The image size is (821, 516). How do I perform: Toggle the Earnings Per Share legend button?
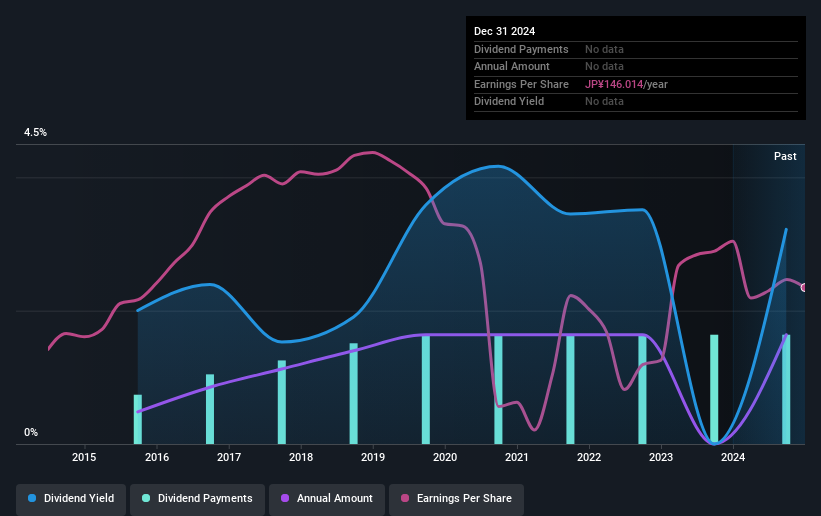coord(456,498)
